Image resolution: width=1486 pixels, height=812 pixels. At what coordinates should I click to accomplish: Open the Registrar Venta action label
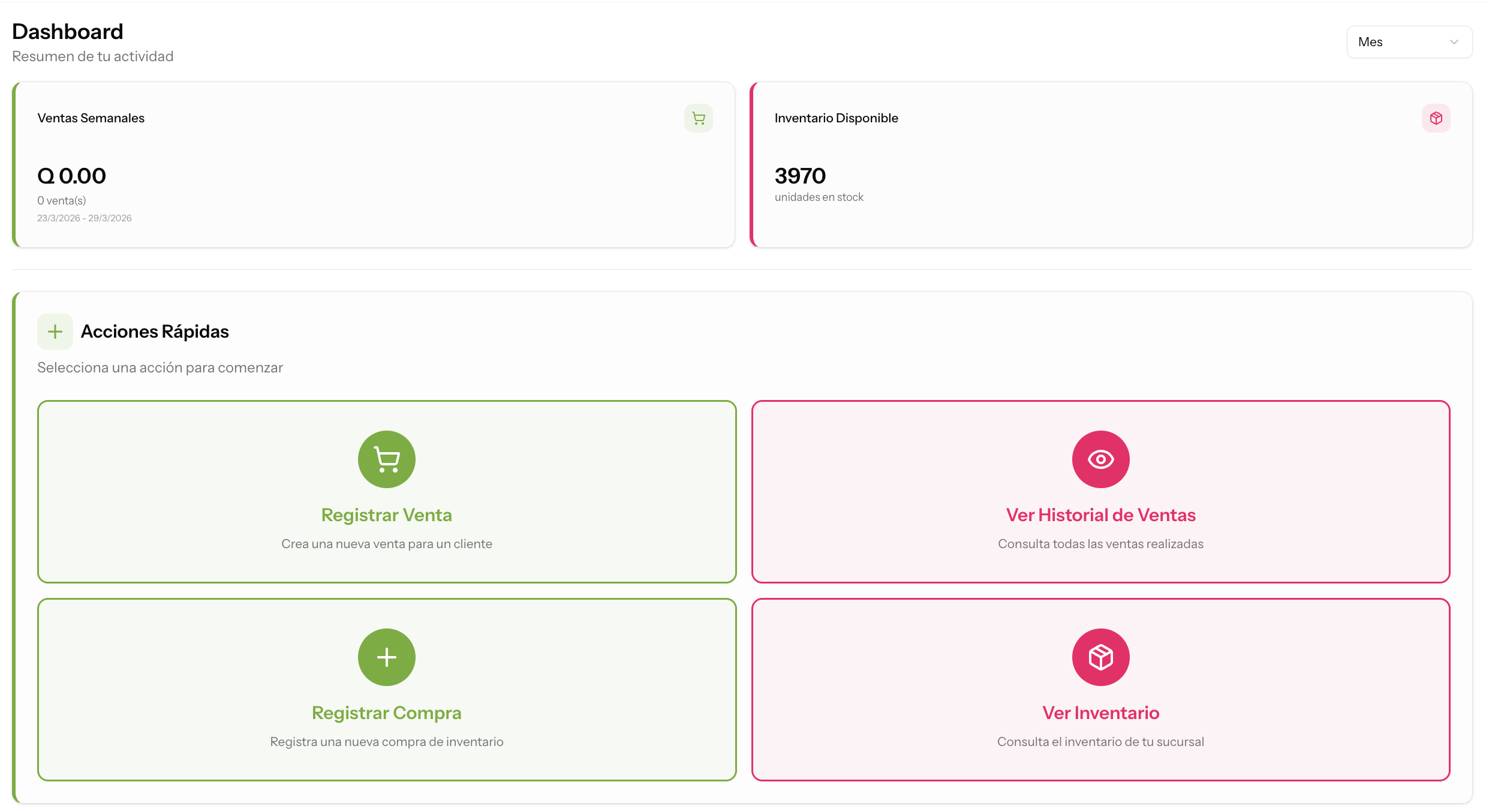point(387,515)
